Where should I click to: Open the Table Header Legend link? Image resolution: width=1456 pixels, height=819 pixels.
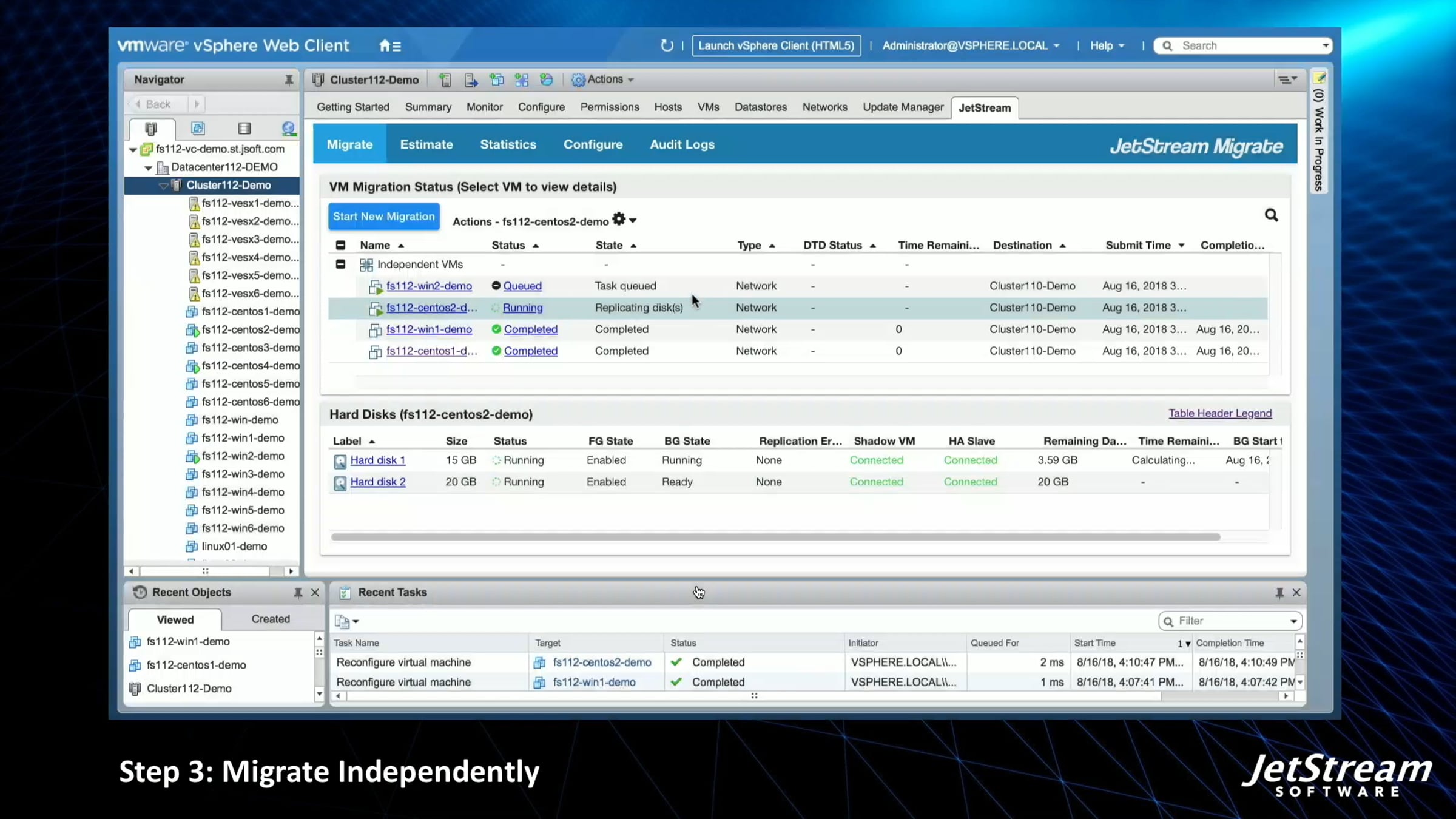click(x=1220, y=413)
